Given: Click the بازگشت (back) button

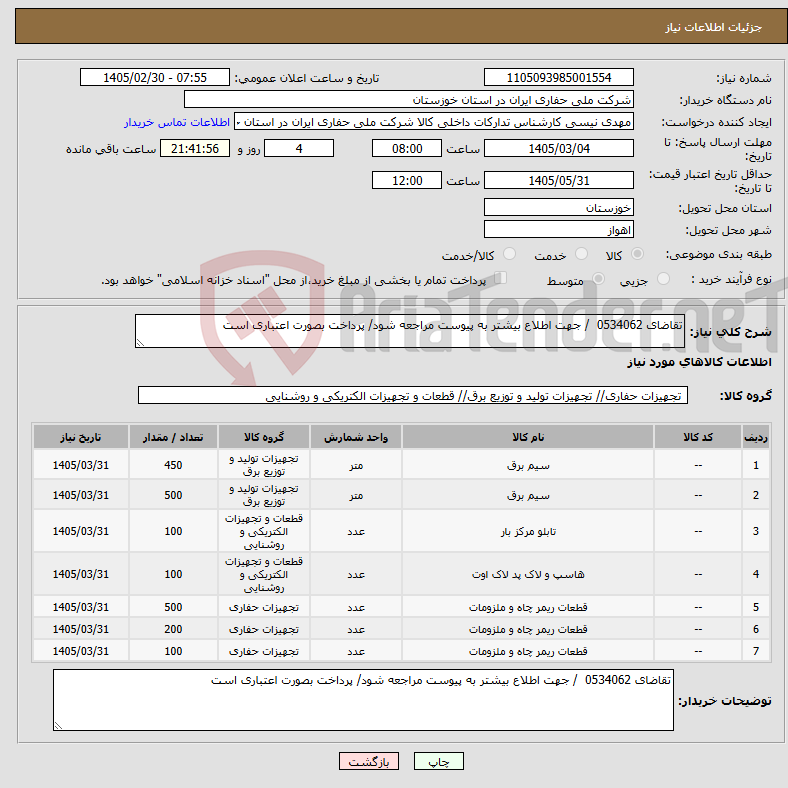Looking at the screenshot, I should (x=368, y=761).
